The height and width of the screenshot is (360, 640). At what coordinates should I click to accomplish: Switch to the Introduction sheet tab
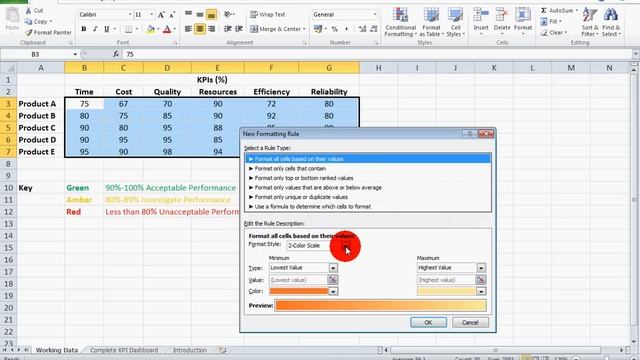point(190,350)
